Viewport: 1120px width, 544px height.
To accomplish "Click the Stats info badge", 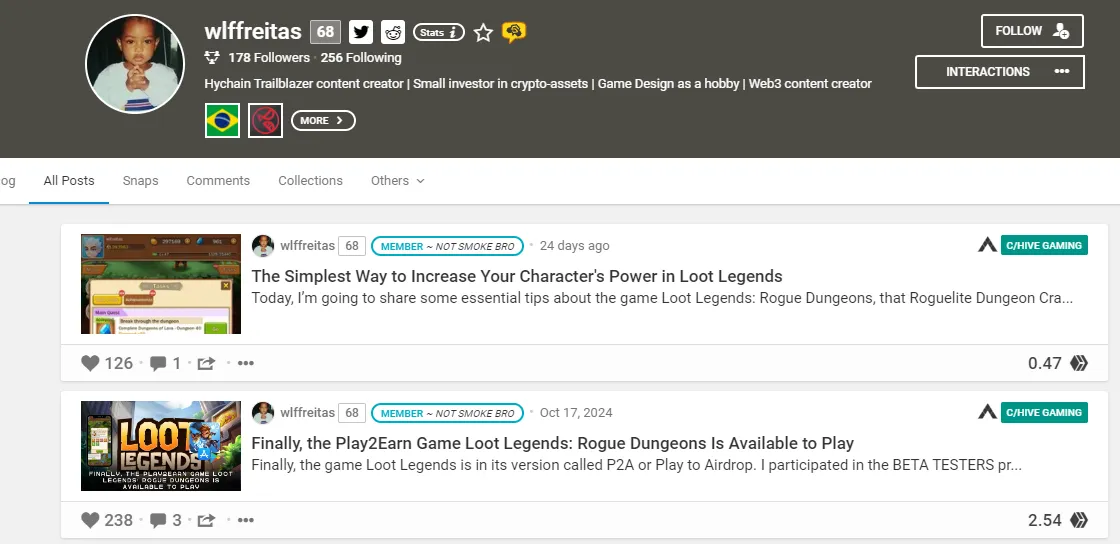I will [439, 32].
